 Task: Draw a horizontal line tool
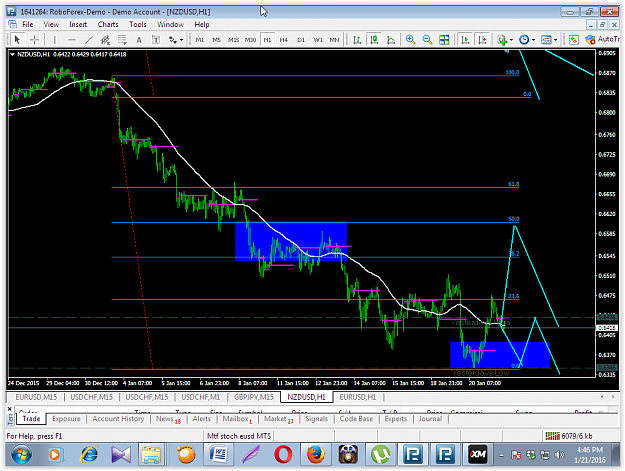[x=72, y=39]
